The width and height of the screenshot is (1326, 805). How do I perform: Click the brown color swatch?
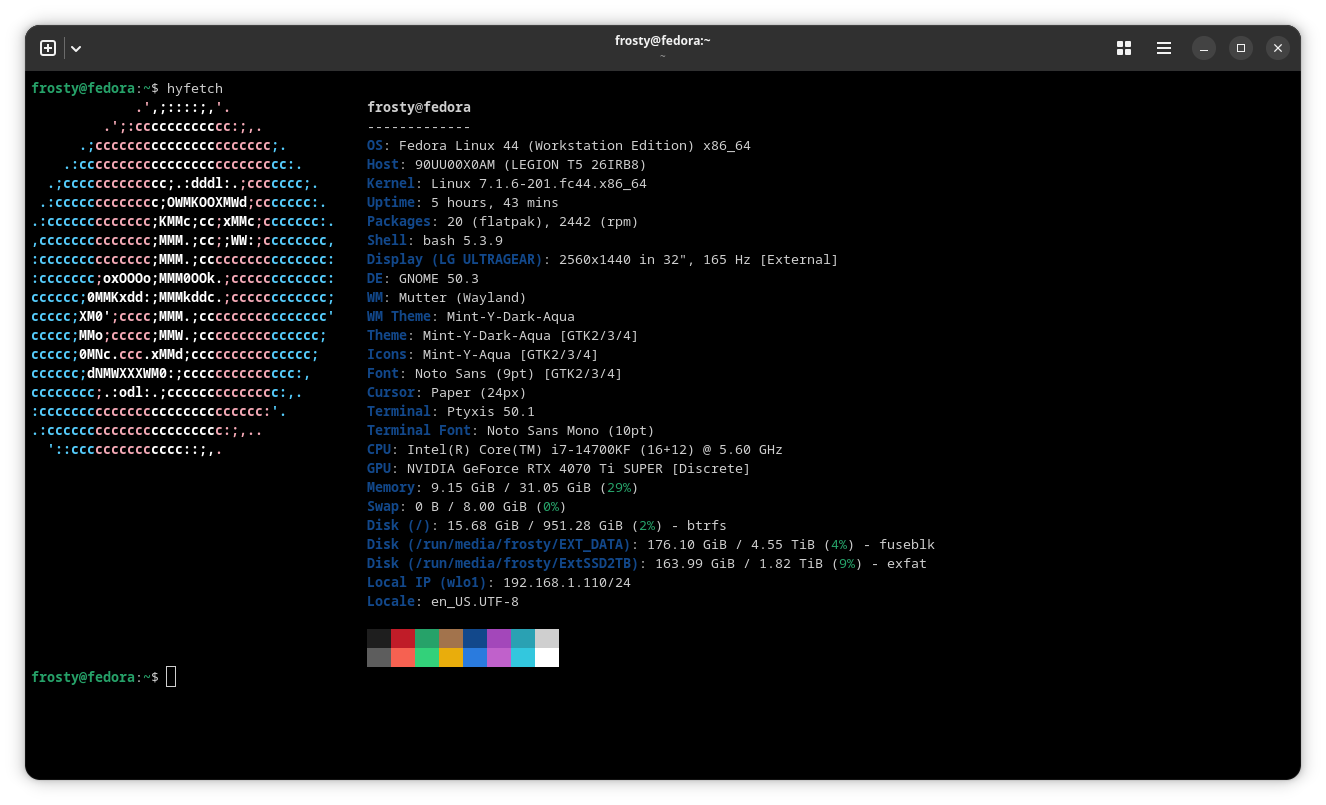click(451, 638)
